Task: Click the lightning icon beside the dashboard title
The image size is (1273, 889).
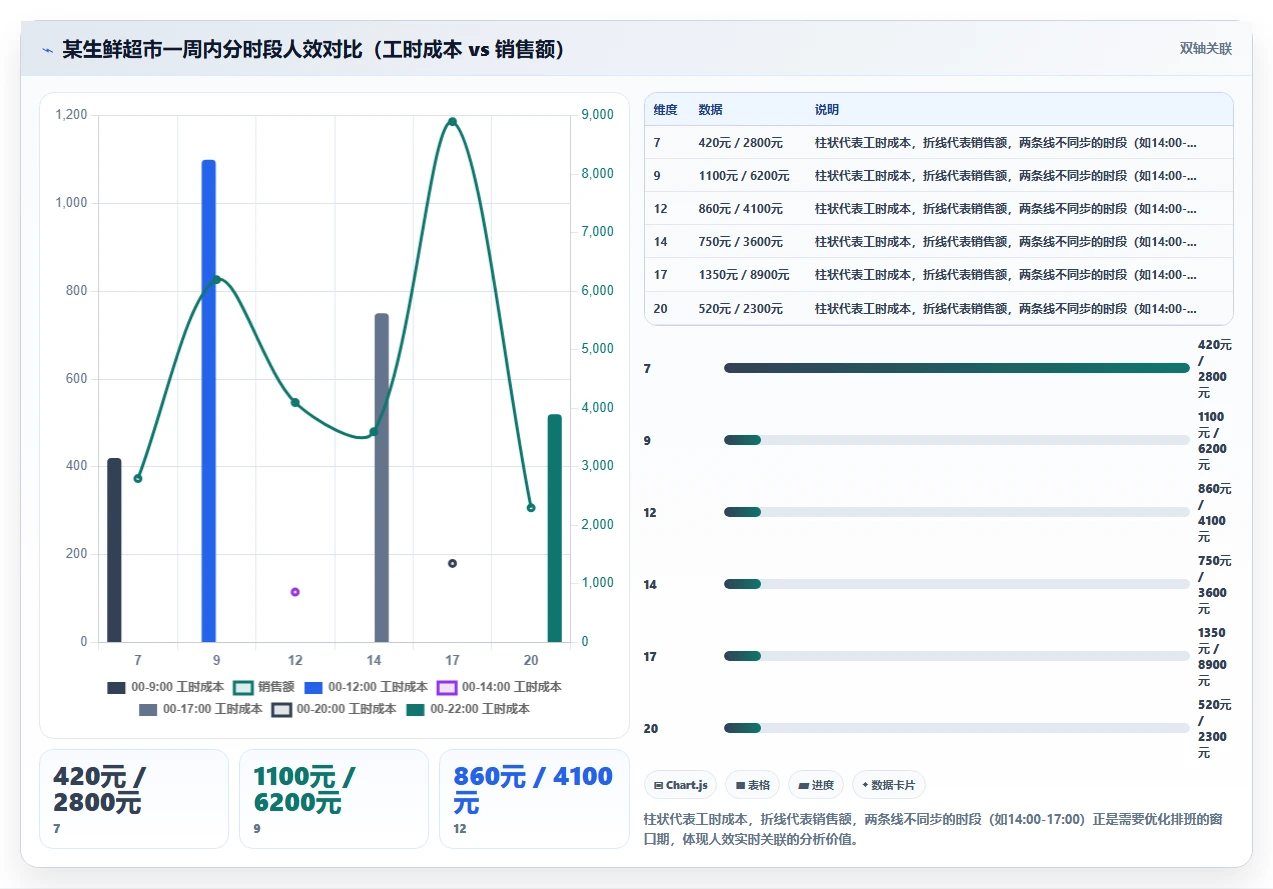Action: click(x=47, y=50)
